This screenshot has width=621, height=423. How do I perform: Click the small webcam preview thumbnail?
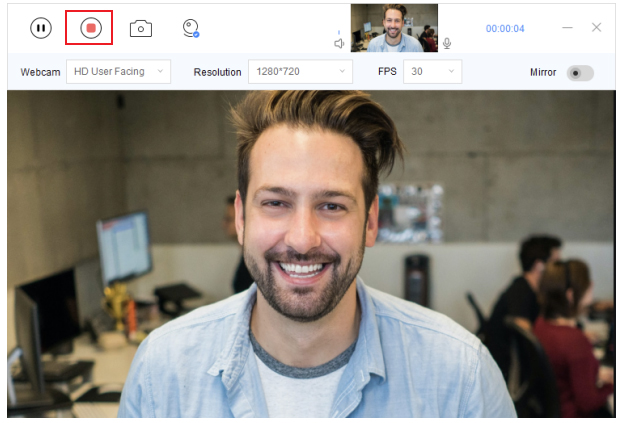pyautogui.click(x=394, y=28)
